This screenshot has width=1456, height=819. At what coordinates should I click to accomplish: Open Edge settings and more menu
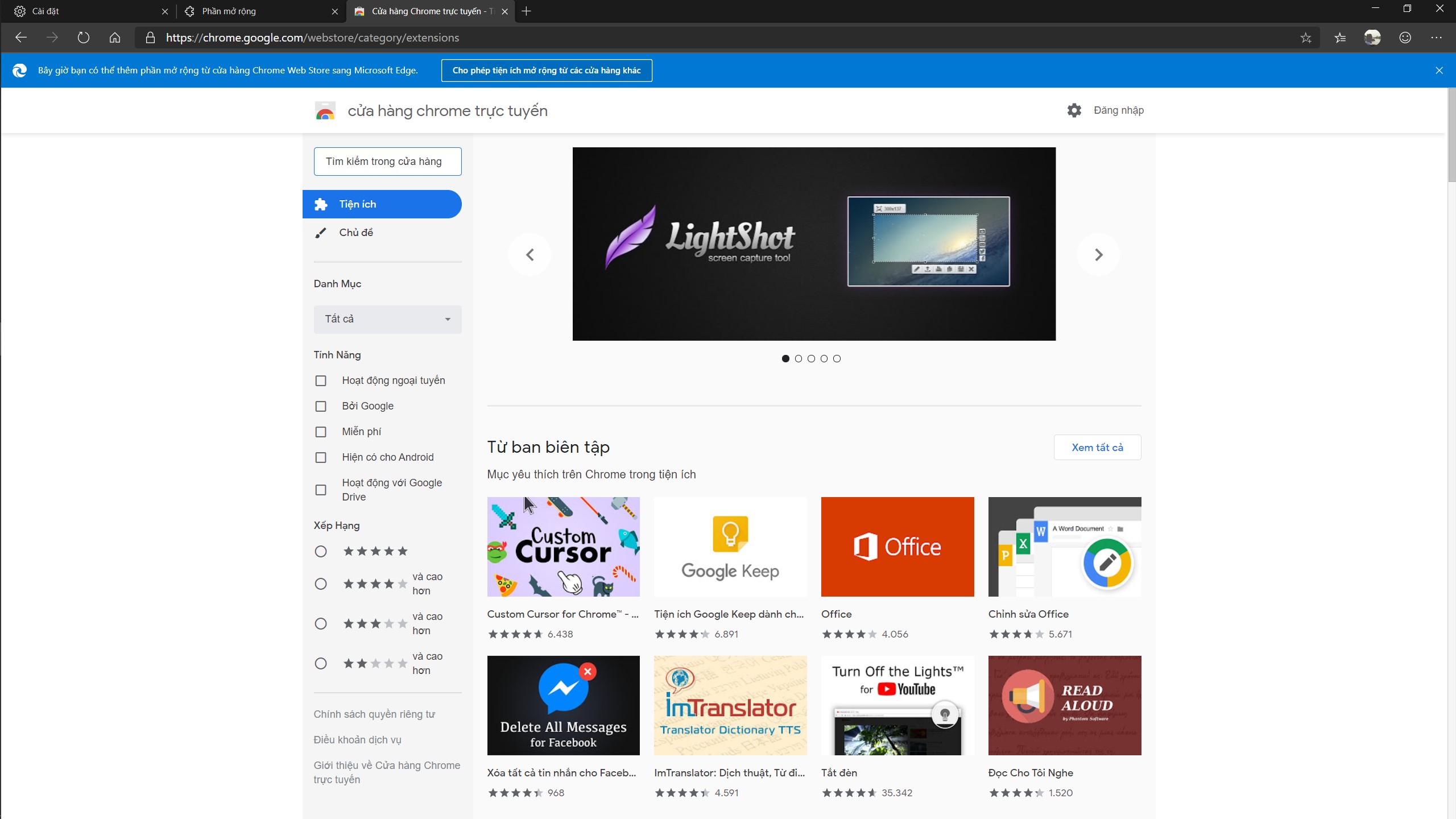[1437, 38]
